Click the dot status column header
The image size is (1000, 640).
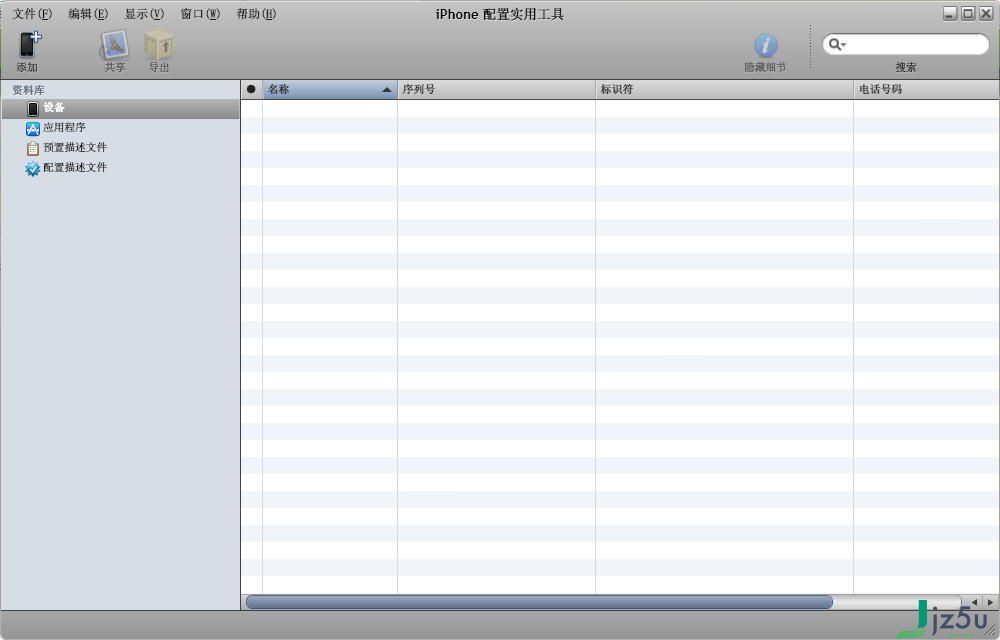coord(251,89)
